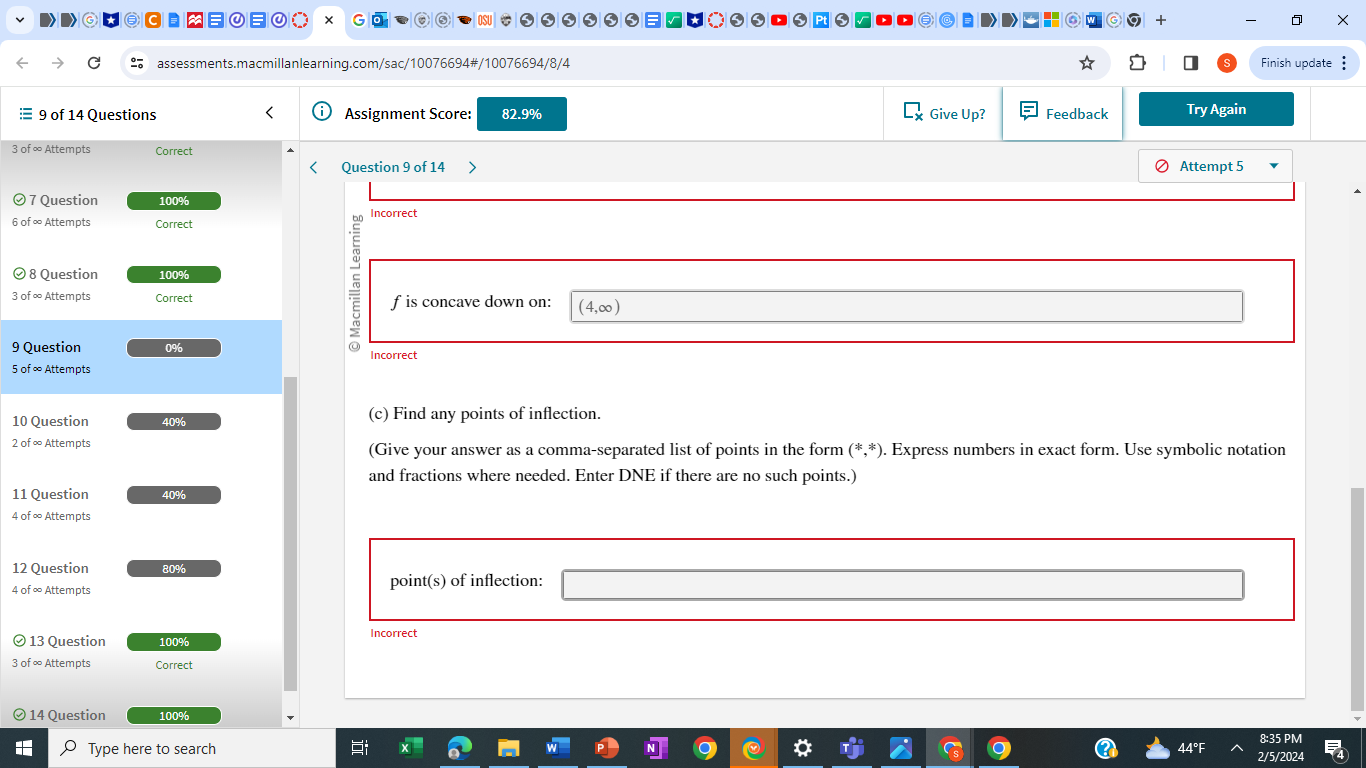This screenshot has width=1366, height=768.
Task: Open the Chrome extensions puzzle icon
Action: [x=1137, y=63]
